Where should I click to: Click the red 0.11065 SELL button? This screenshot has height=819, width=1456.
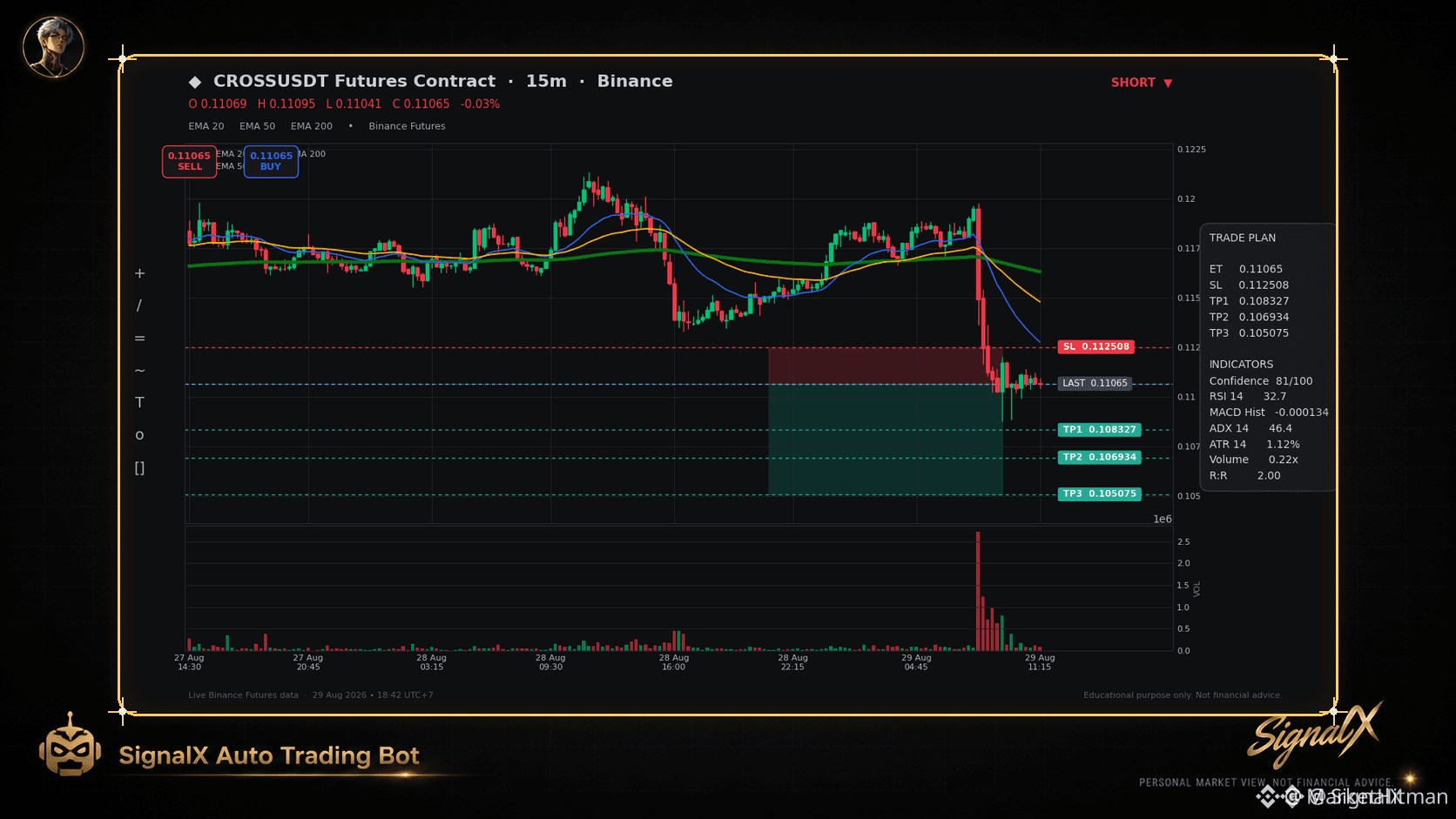189,161
